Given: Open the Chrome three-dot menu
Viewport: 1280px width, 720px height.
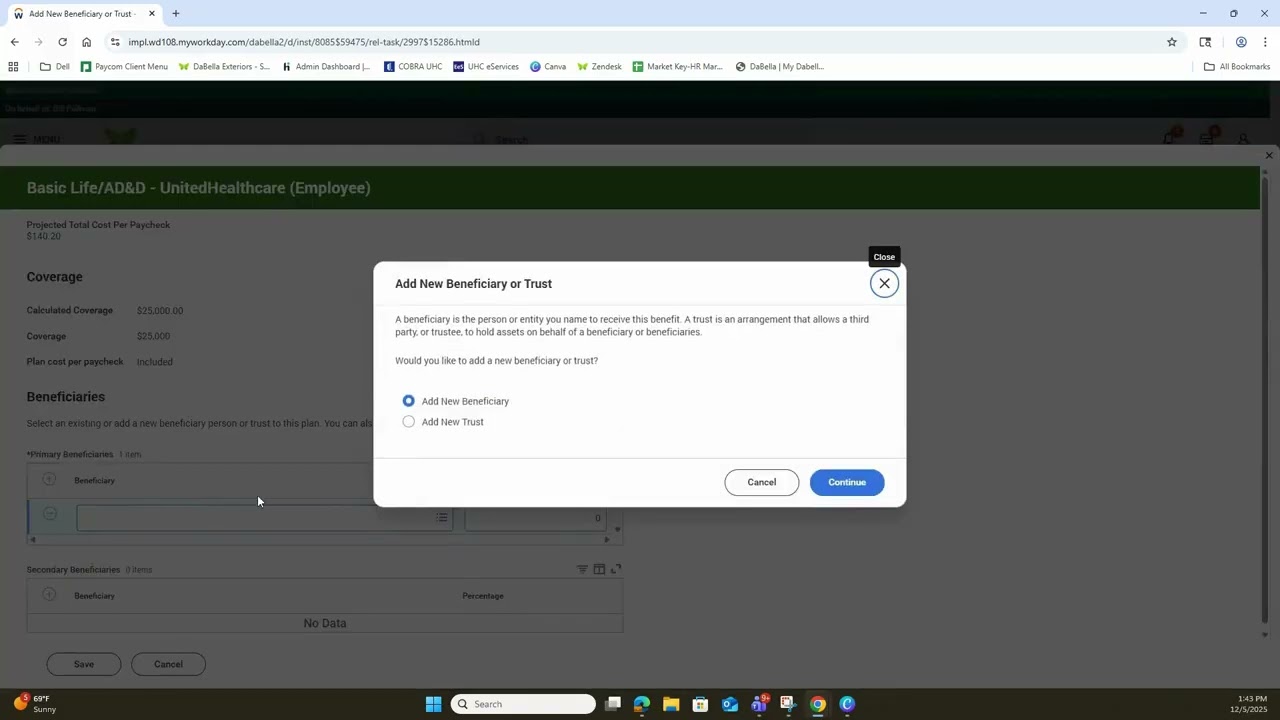Looking at the screenshot, I should [1265, 42].
